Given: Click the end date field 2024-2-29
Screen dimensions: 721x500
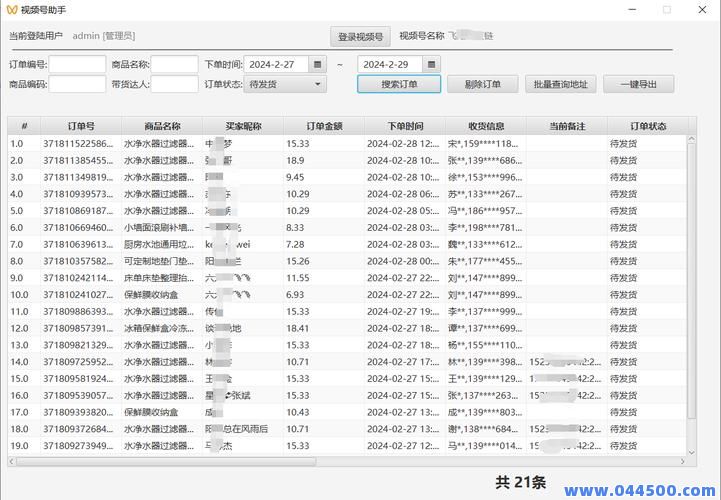Looking at the screenshot, I should click(x=390, y=64).
